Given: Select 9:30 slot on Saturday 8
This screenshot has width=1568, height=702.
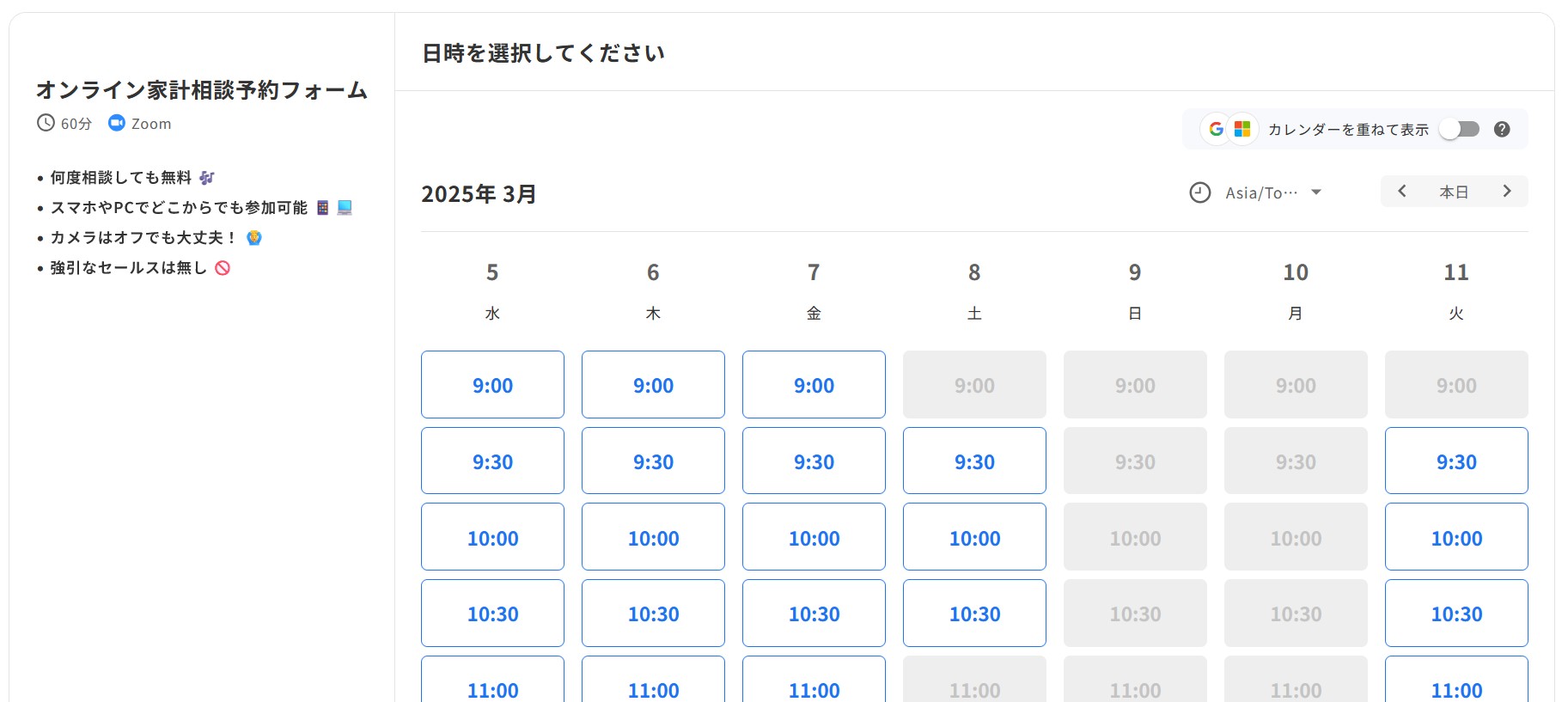Looking at the screenshot, I should point(974,461).
